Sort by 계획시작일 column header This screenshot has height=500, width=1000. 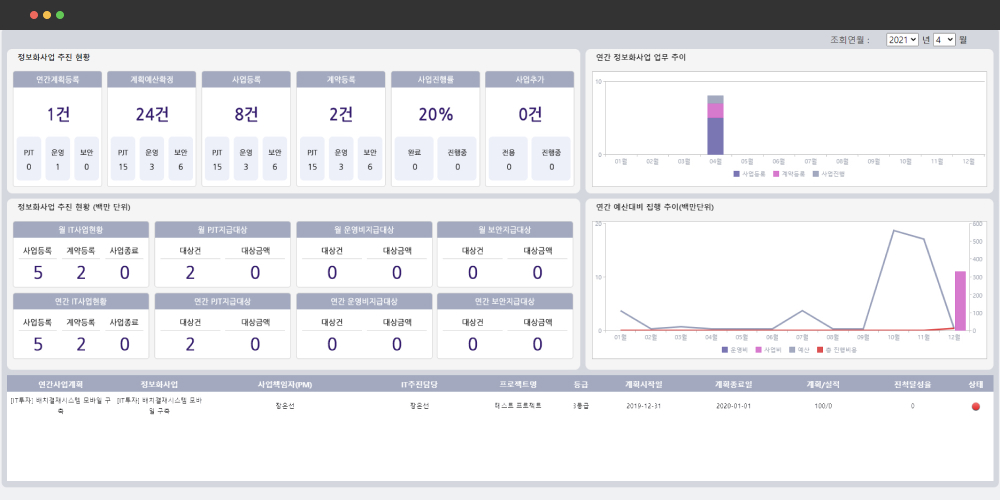point(643,384)
